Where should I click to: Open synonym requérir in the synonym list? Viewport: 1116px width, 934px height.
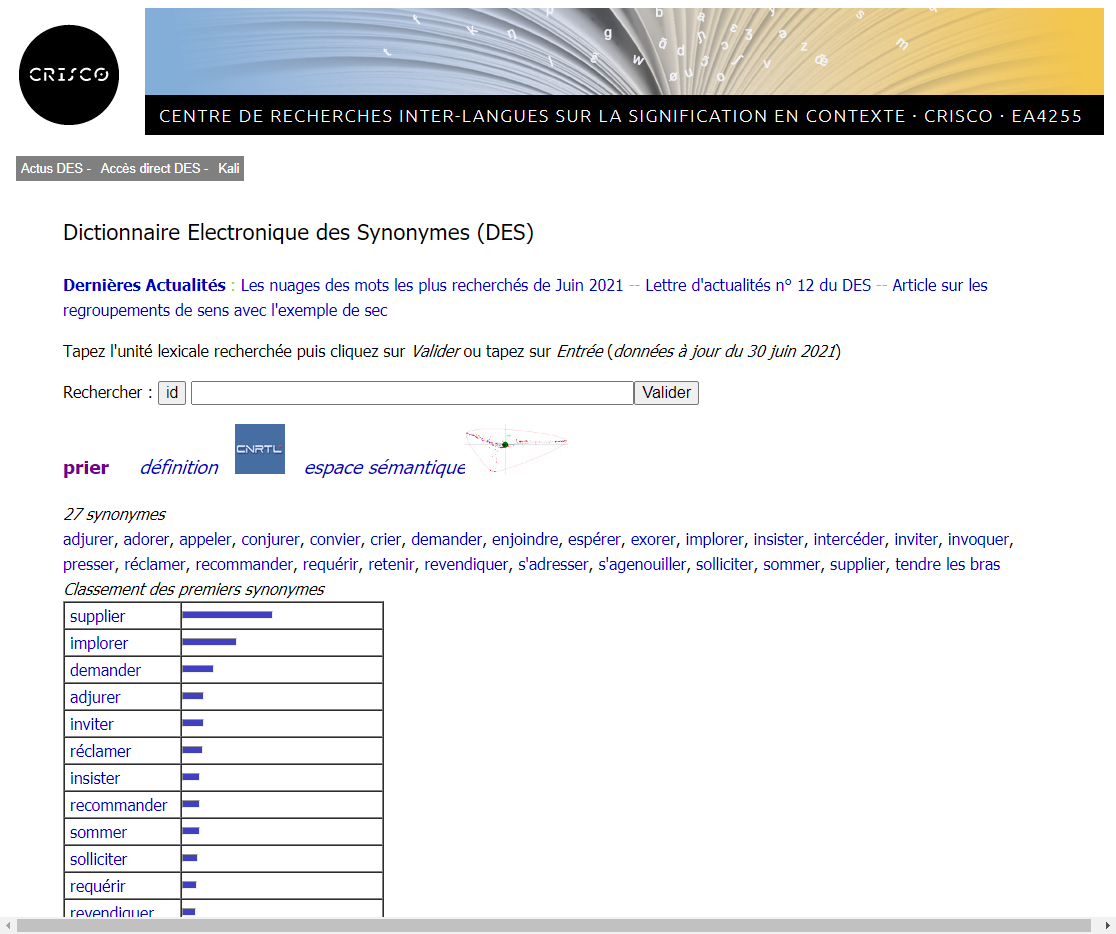(330, 565)
